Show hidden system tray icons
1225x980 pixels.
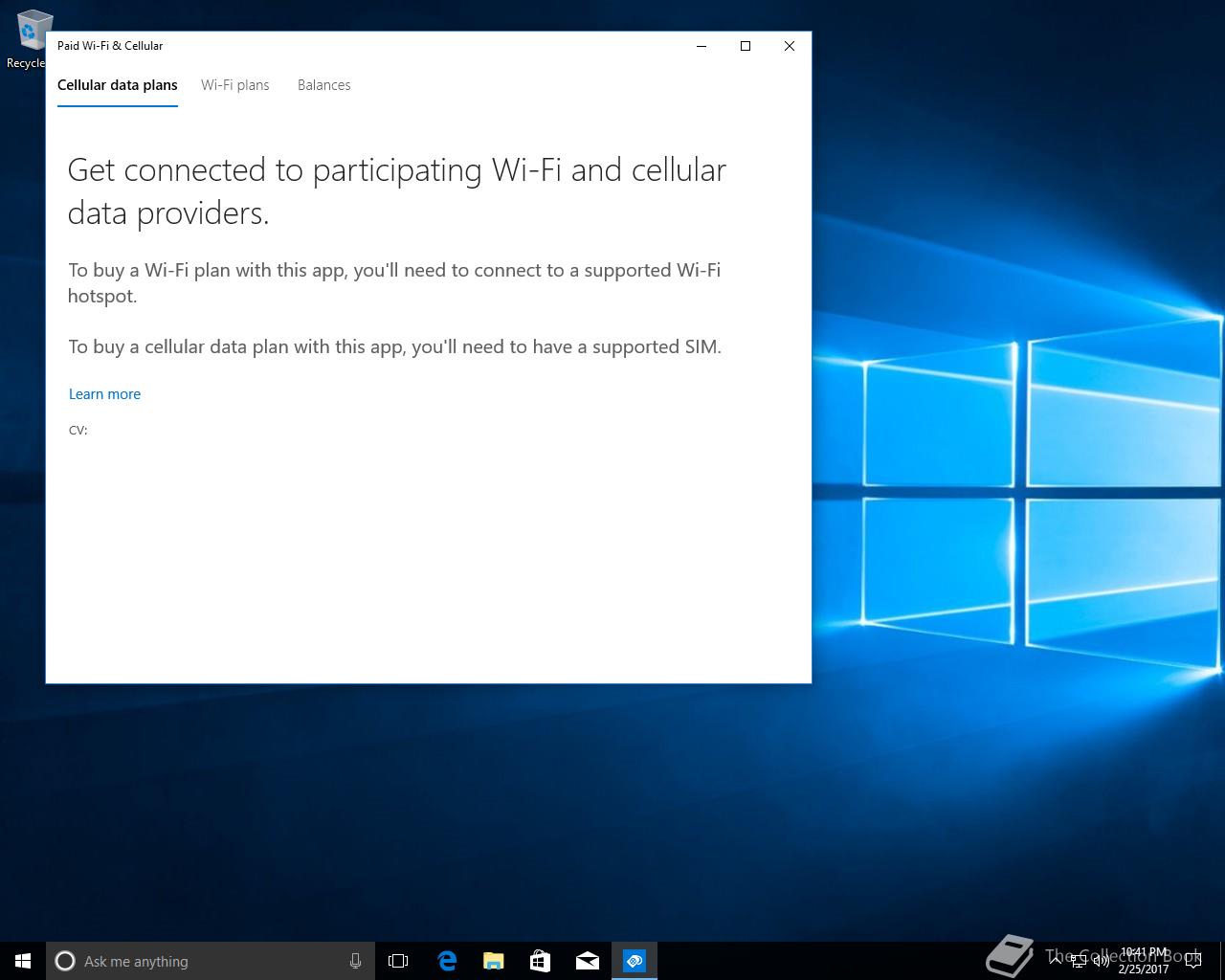point(1056,961)
